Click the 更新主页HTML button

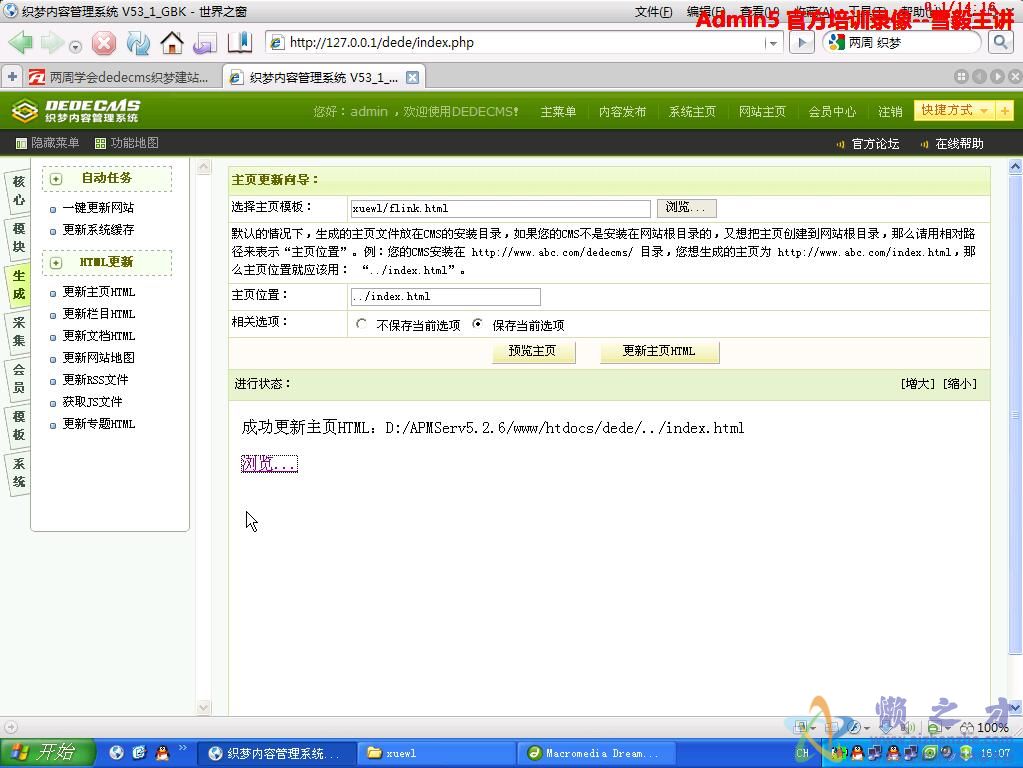pyautogui.click(x=658, y=352)
